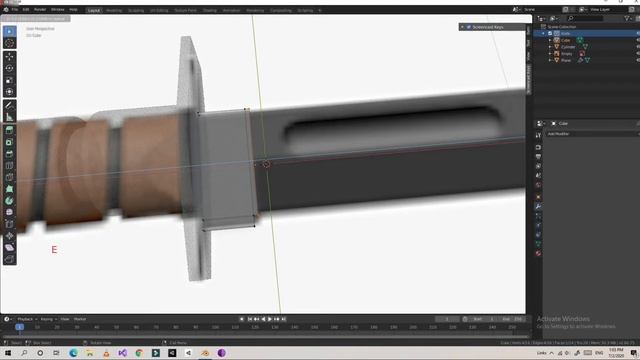The height and width of the screenshot is (360, 640).
Task: Click the outliner search field
Action: click(585, 18)
